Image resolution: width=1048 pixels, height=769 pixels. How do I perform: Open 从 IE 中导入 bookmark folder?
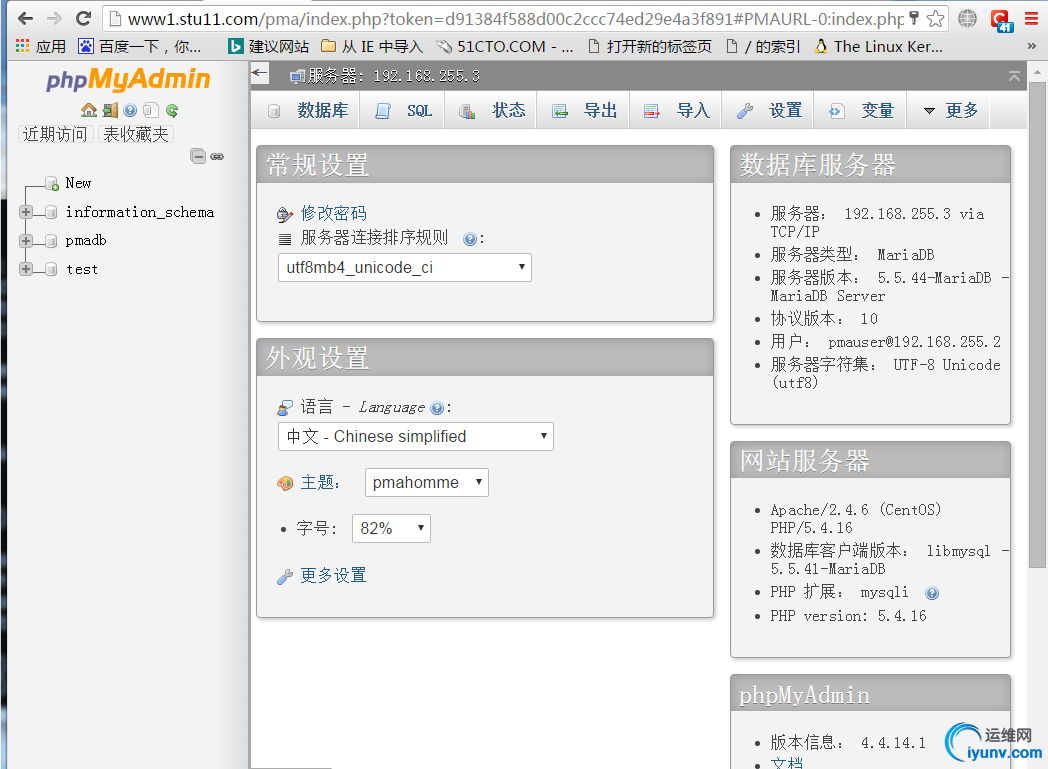point(372,46)
